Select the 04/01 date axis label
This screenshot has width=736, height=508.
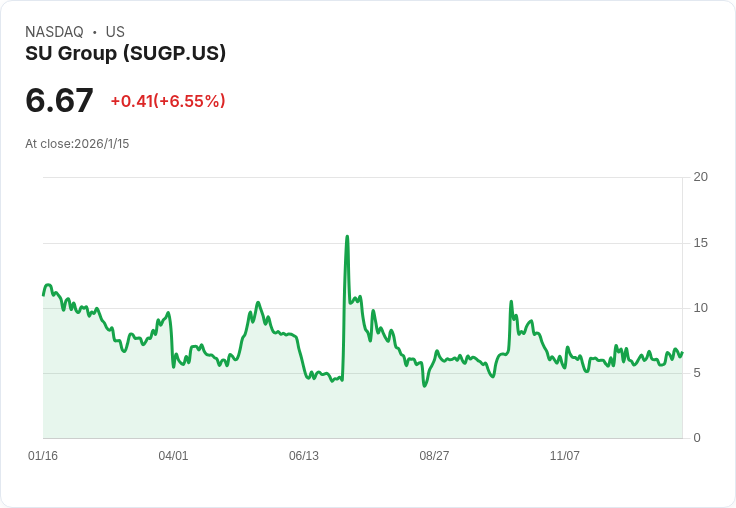173,456
